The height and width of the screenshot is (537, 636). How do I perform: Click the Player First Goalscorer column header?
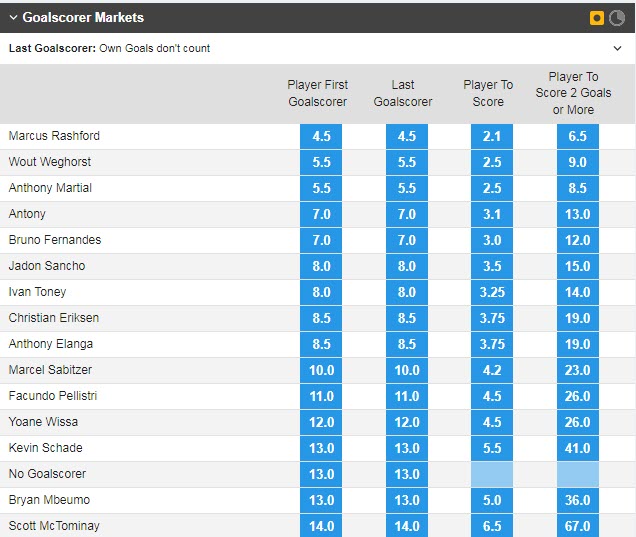click(x=318, y=93)
